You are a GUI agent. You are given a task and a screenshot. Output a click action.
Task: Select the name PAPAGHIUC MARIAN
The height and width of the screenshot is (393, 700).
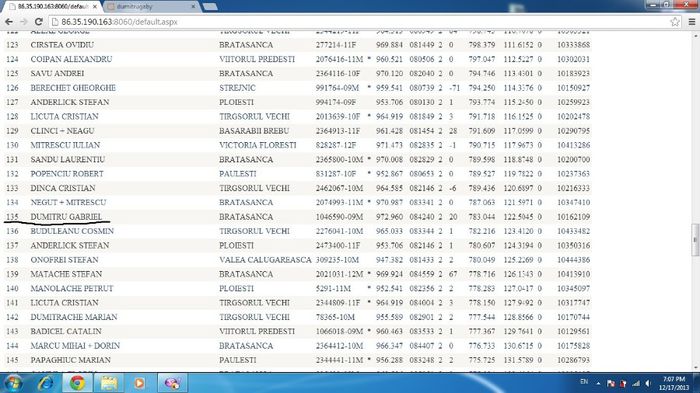pos(71,360)
